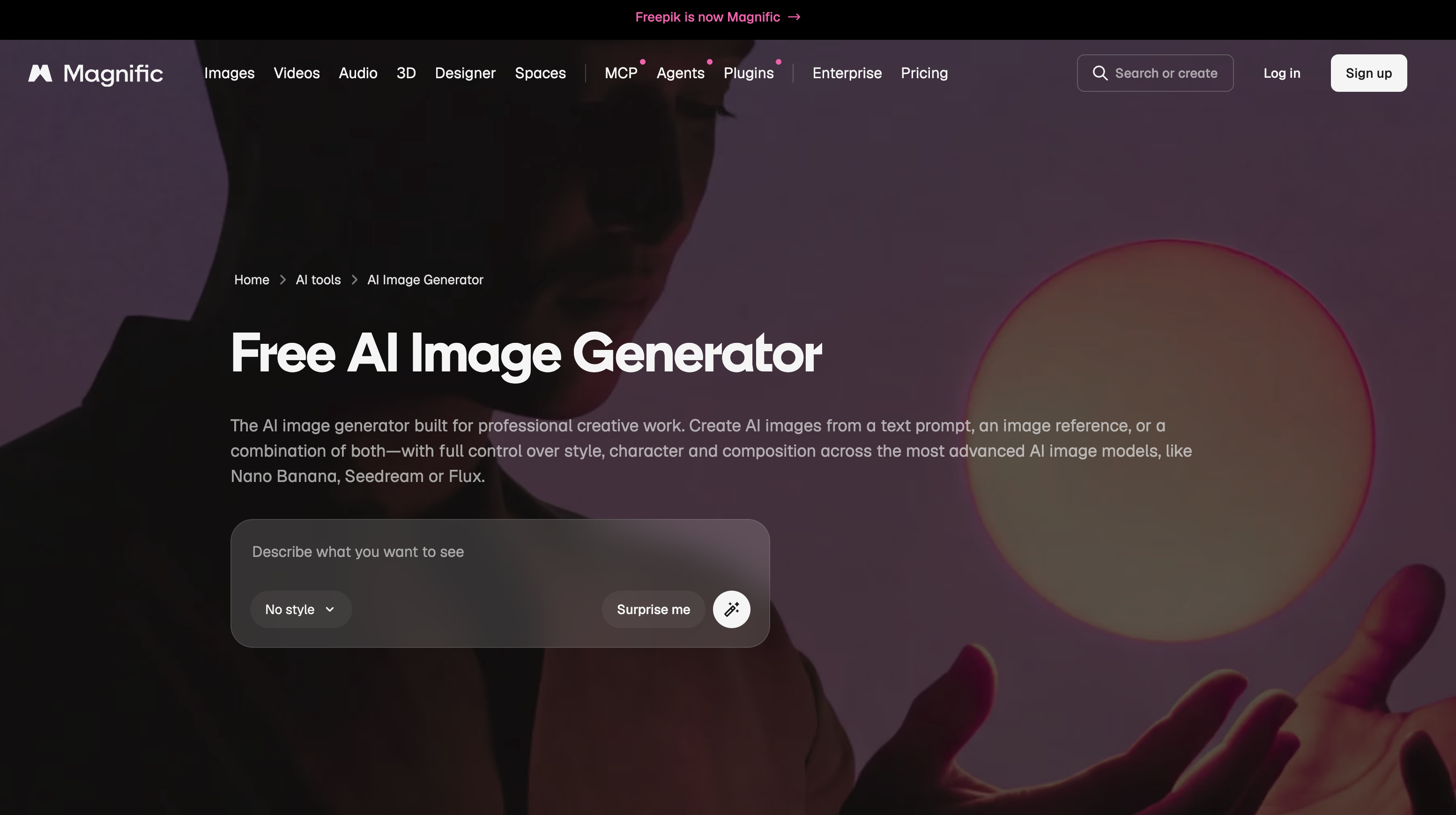Visit the Enterprise page
This screenshot has width=1456, height=815.
847,73
